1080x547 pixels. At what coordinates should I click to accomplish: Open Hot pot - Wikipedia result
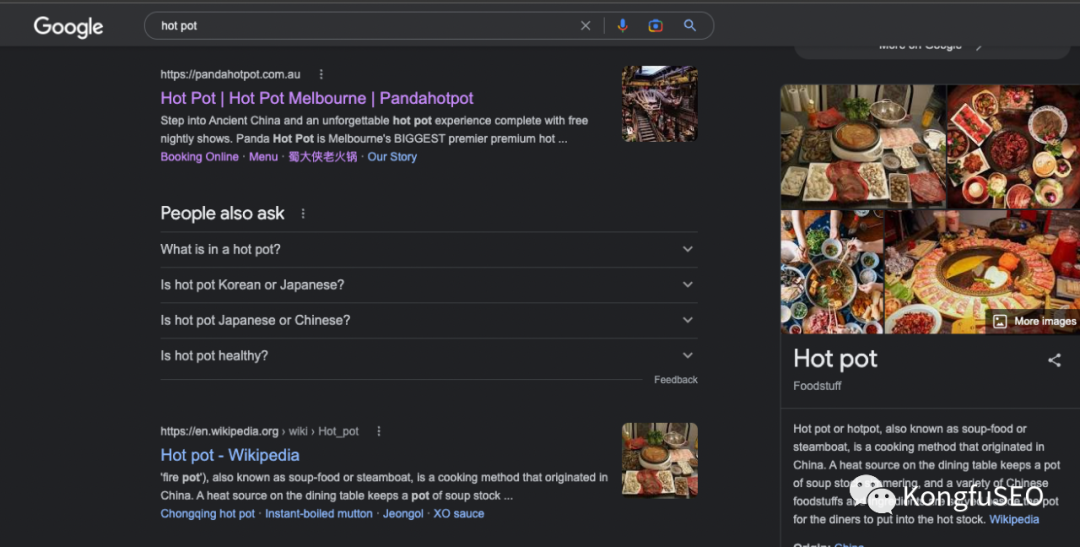[230, 455]
